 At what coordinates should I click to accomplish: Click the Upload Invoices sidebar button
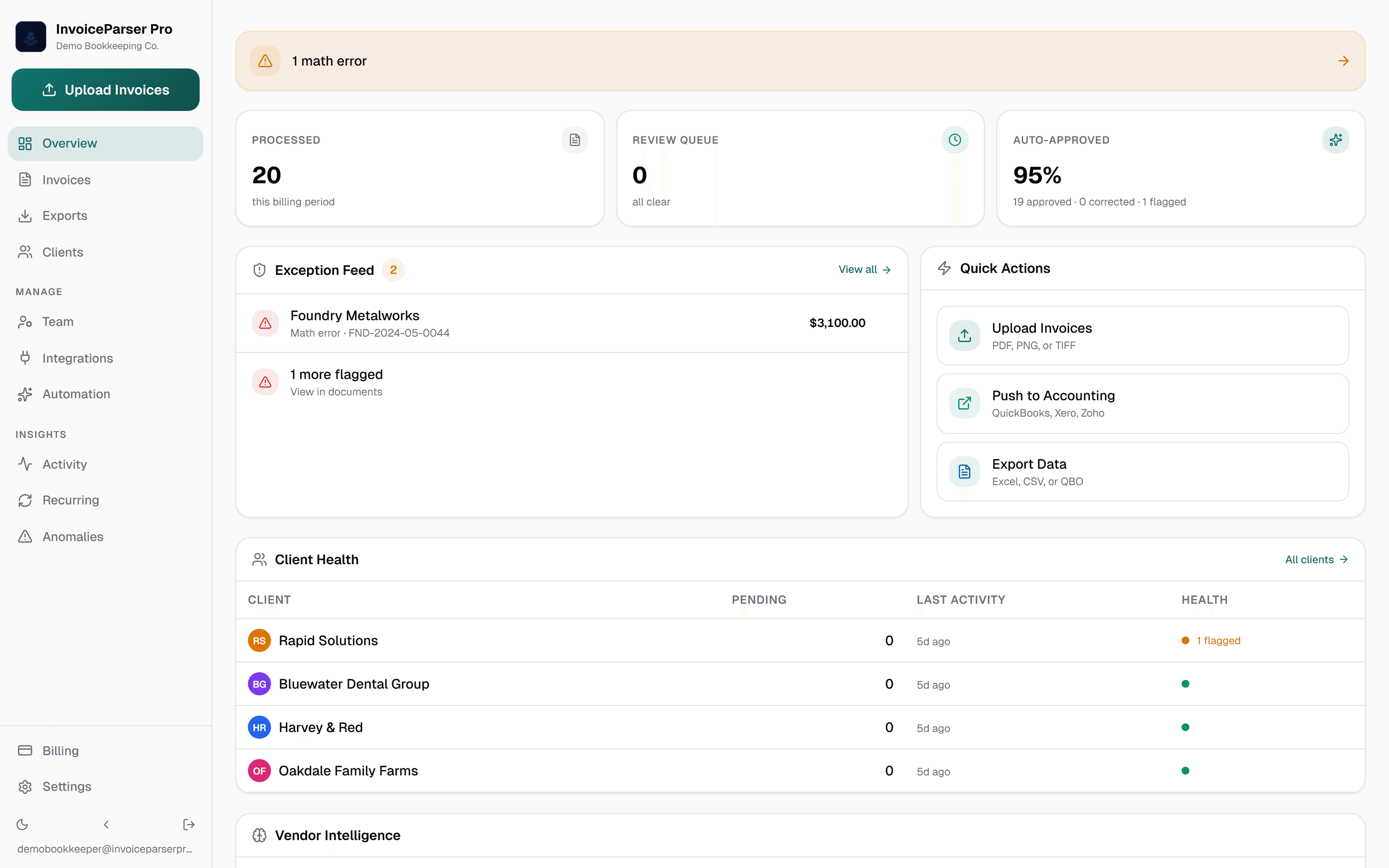tap(106, 90)
